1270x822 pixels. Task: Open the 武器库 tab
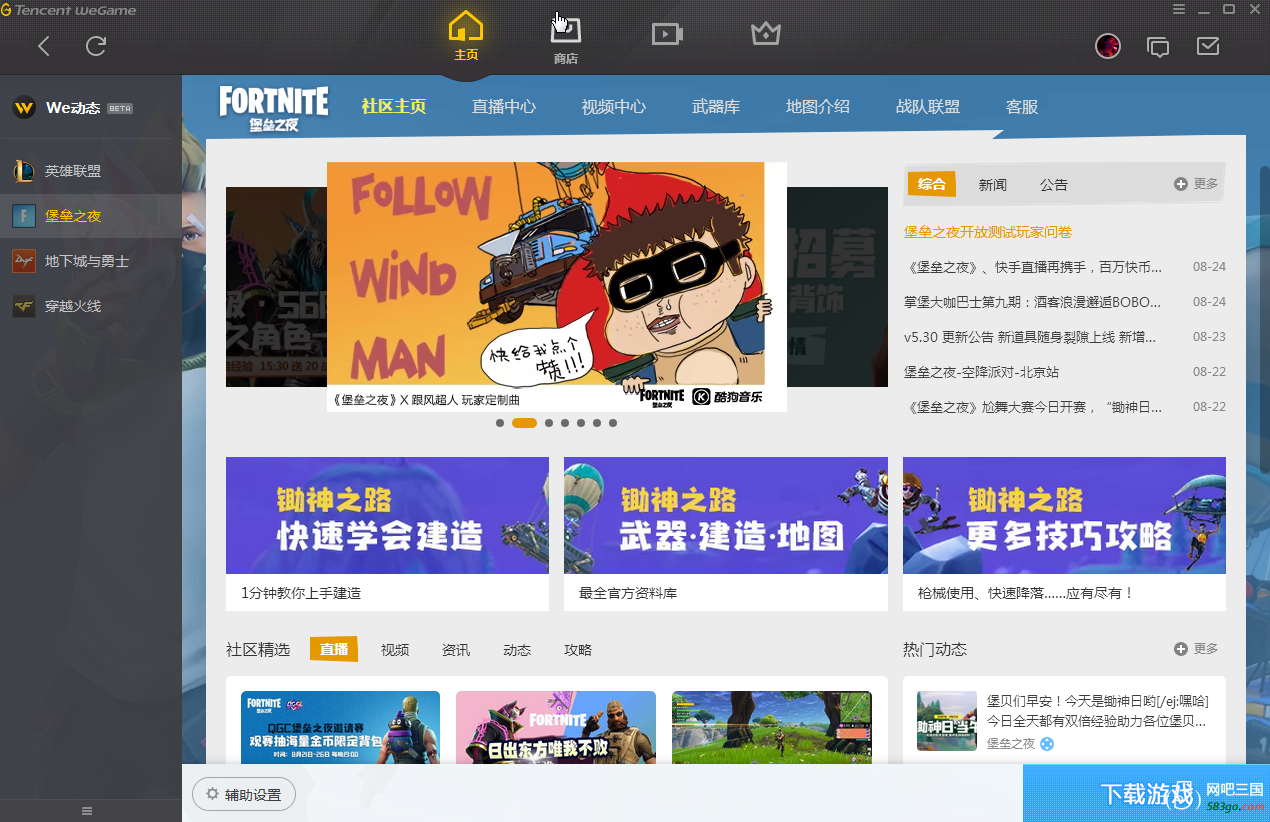(716, 106)
